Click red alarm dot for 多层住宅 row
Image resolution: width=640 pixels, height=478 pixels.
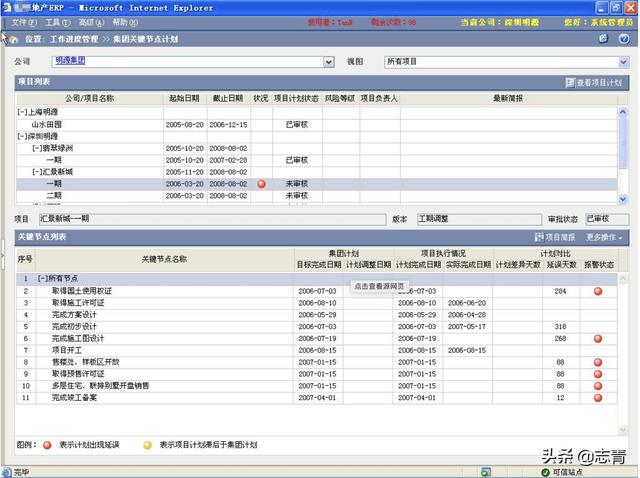coord(598,386)
